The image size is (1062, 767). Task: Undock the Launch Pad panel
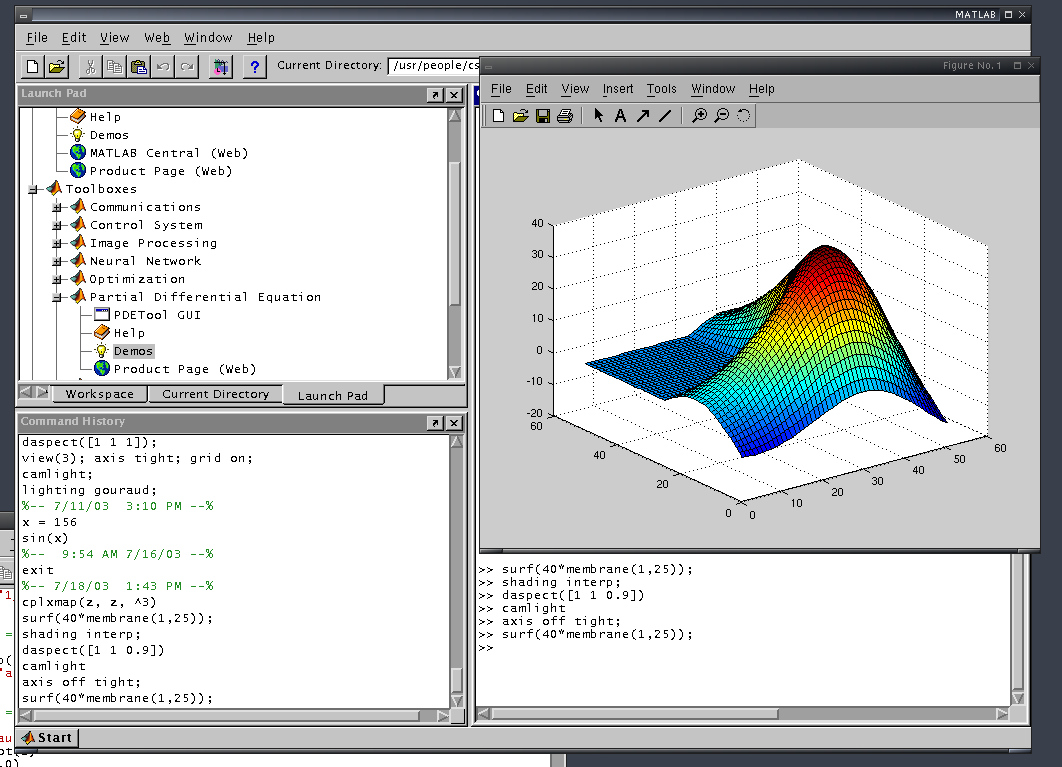click(436, 96)
